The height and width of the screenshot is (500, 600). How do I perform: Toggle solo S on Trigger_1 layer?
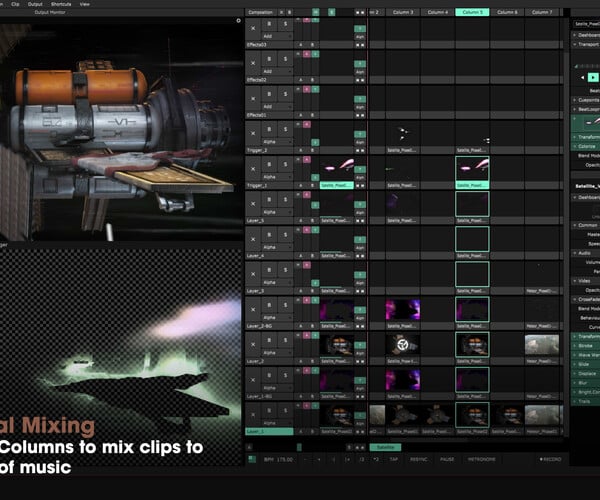285,164
